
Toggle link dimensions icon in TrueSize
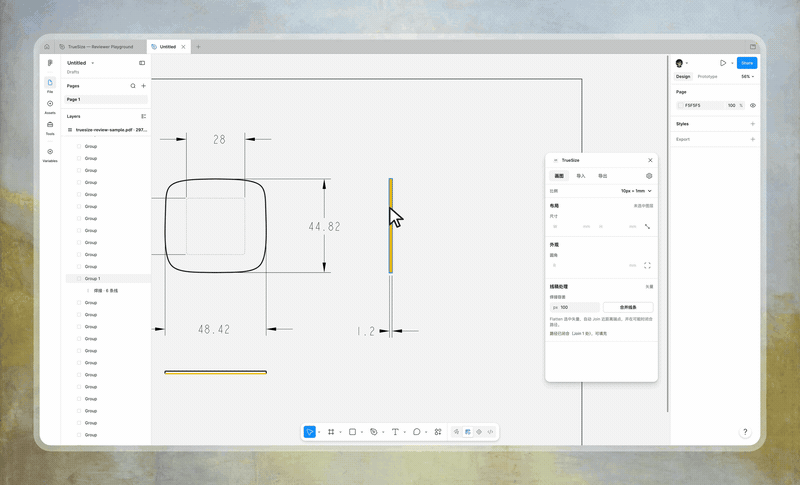[647, 226]
